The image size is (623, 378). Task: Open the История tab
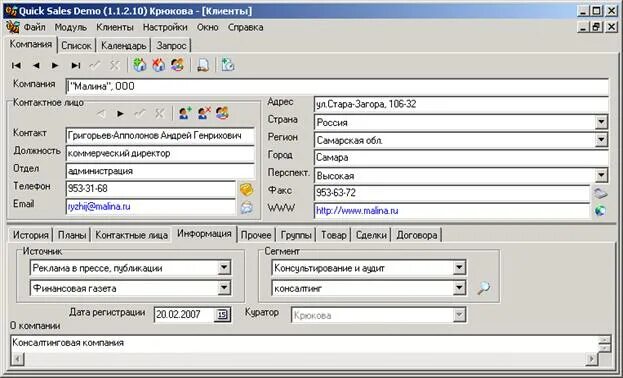coord(31,235)
